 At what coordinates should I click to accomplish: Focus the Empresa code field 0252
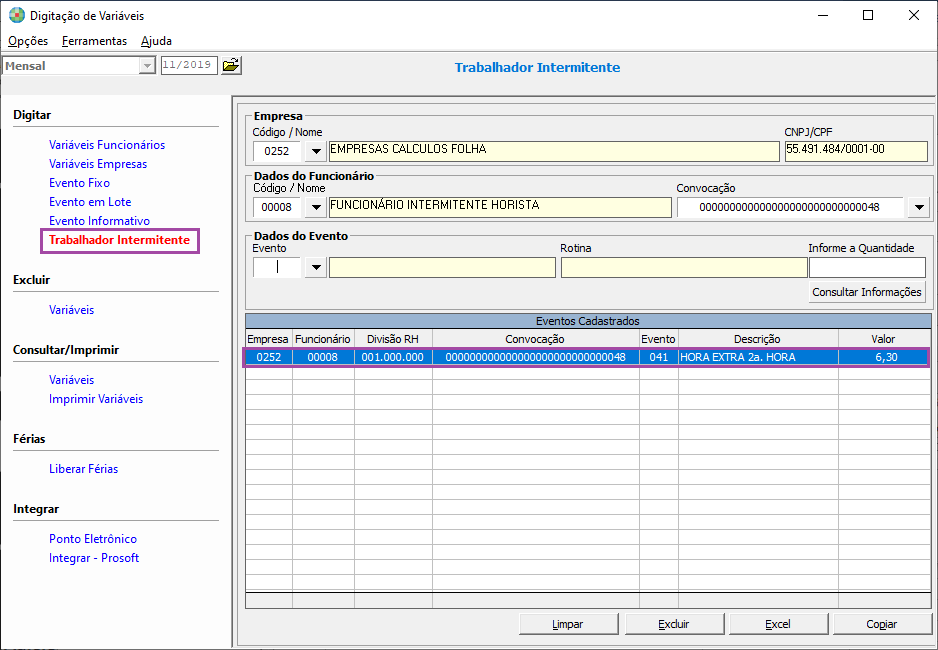pos(277,151)
